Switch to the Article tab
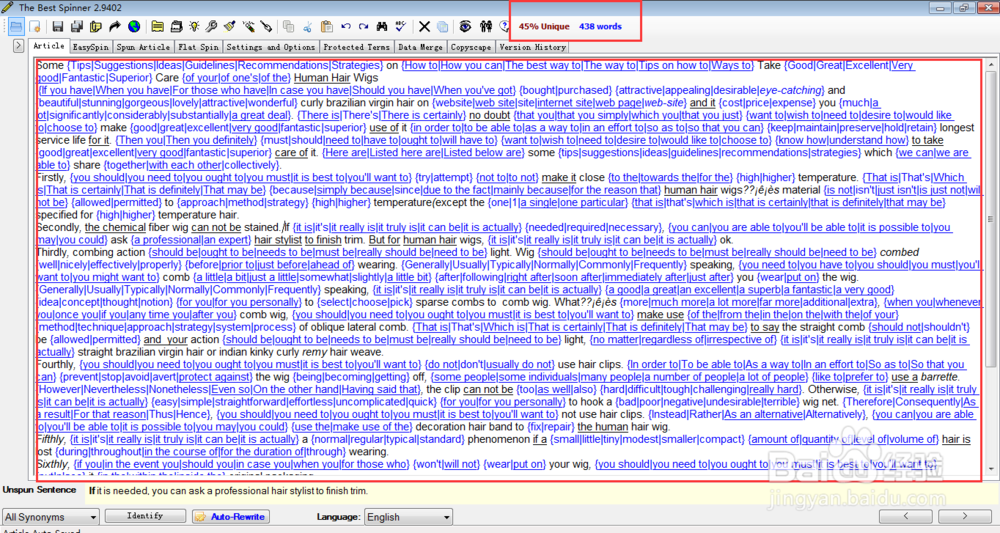 tap(48, 46)
